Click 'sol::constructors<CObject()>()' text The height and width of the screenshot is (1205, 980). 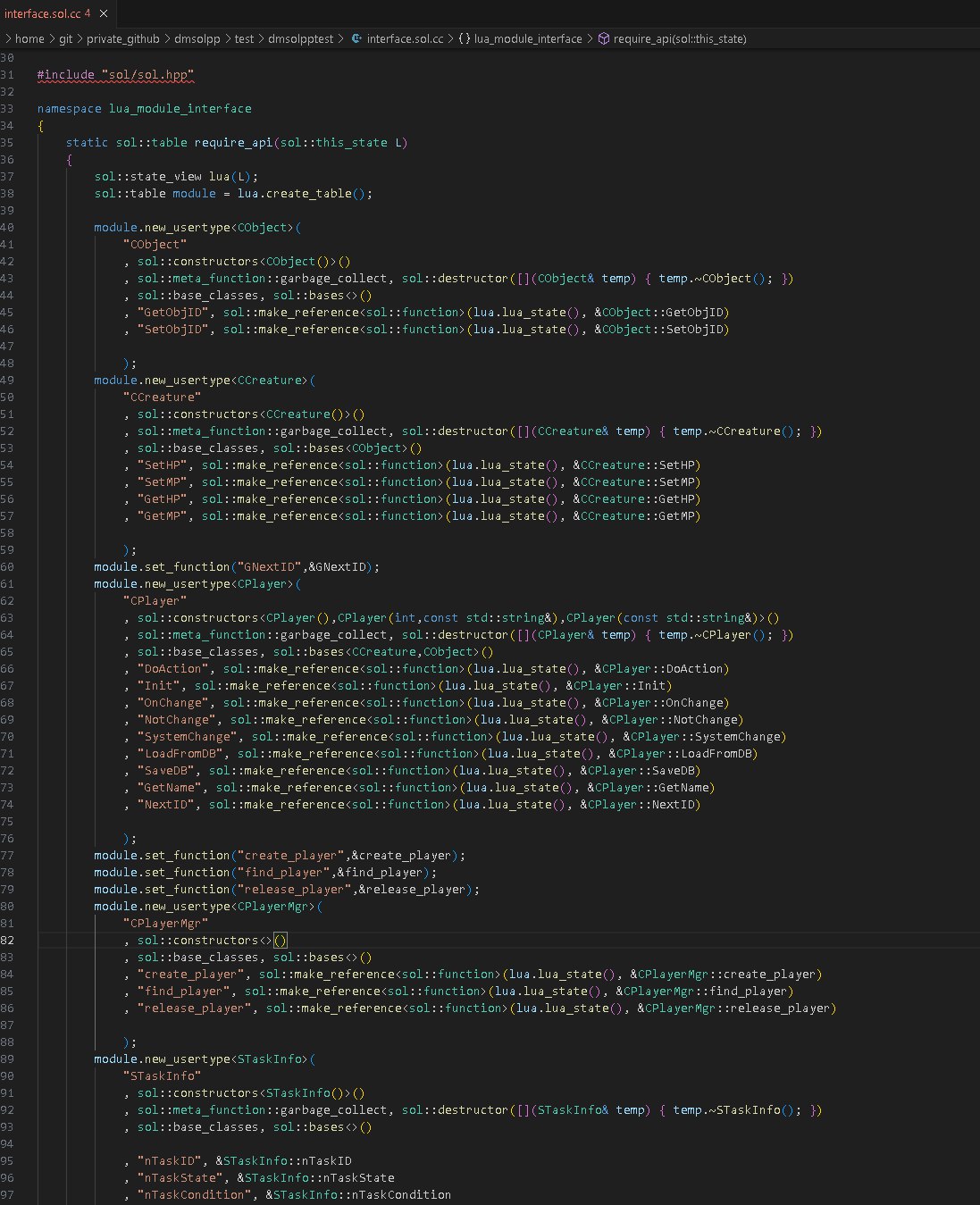coord(244,261)
